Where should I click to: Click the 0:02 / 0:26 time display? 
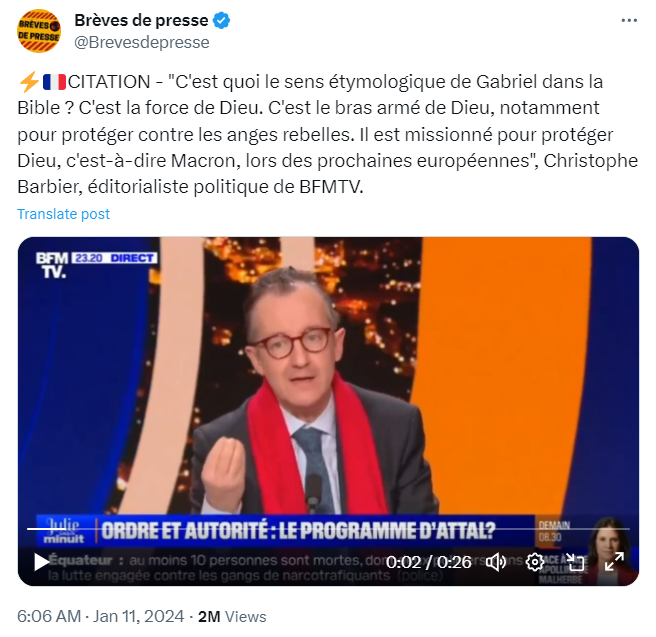coord(428,563)
